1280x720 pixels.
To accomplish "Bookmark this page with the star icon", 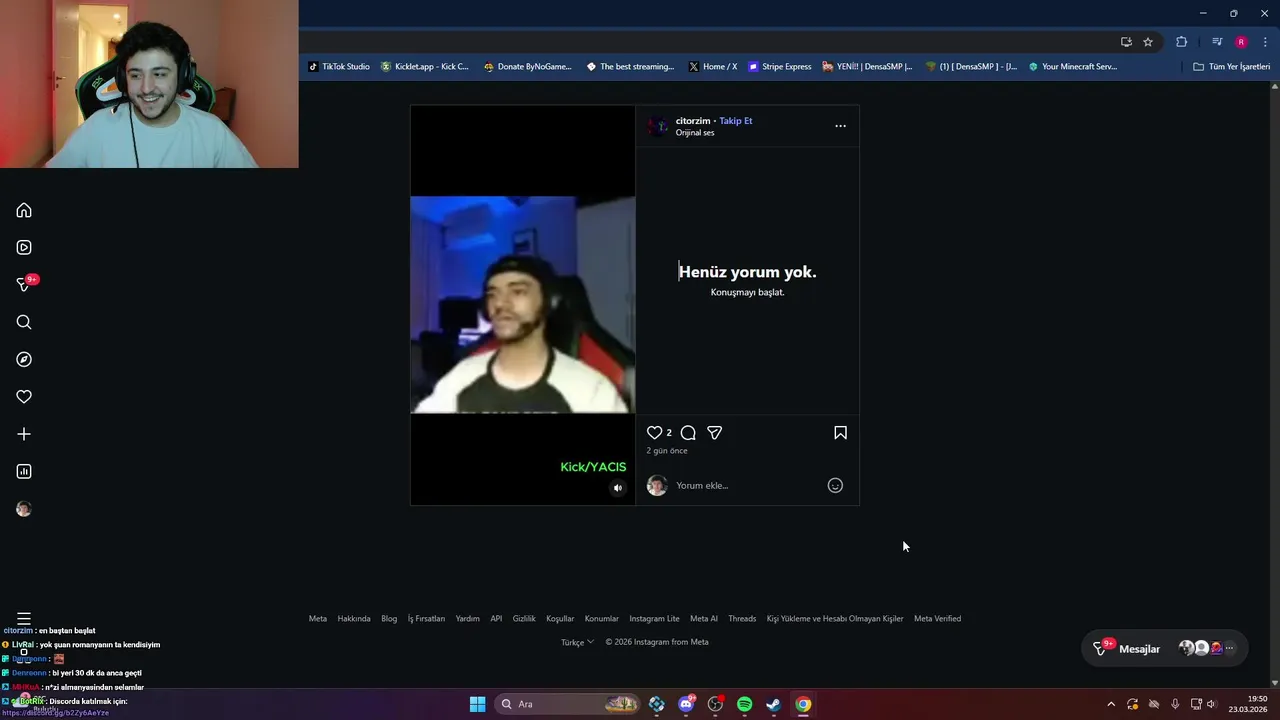I will pyautogui.click(x=1148, y=42).
